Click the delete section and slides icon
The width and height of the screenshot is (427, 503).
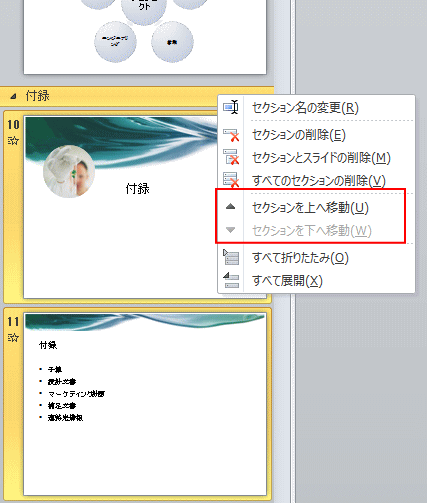(231, 157)
